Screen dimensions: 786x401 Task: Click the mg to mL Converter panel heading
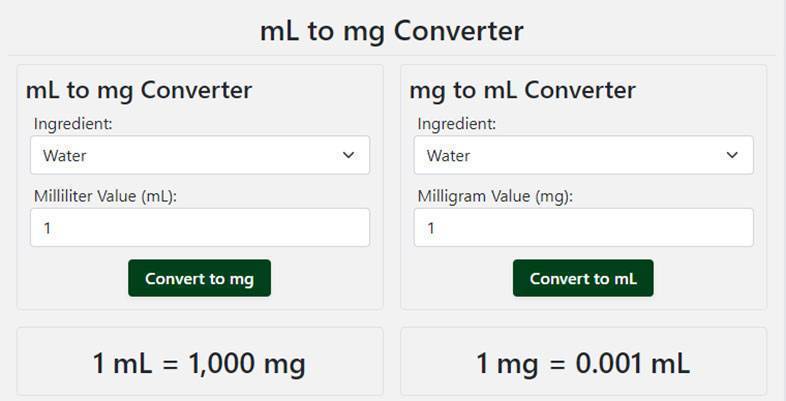tap(522, 91)
